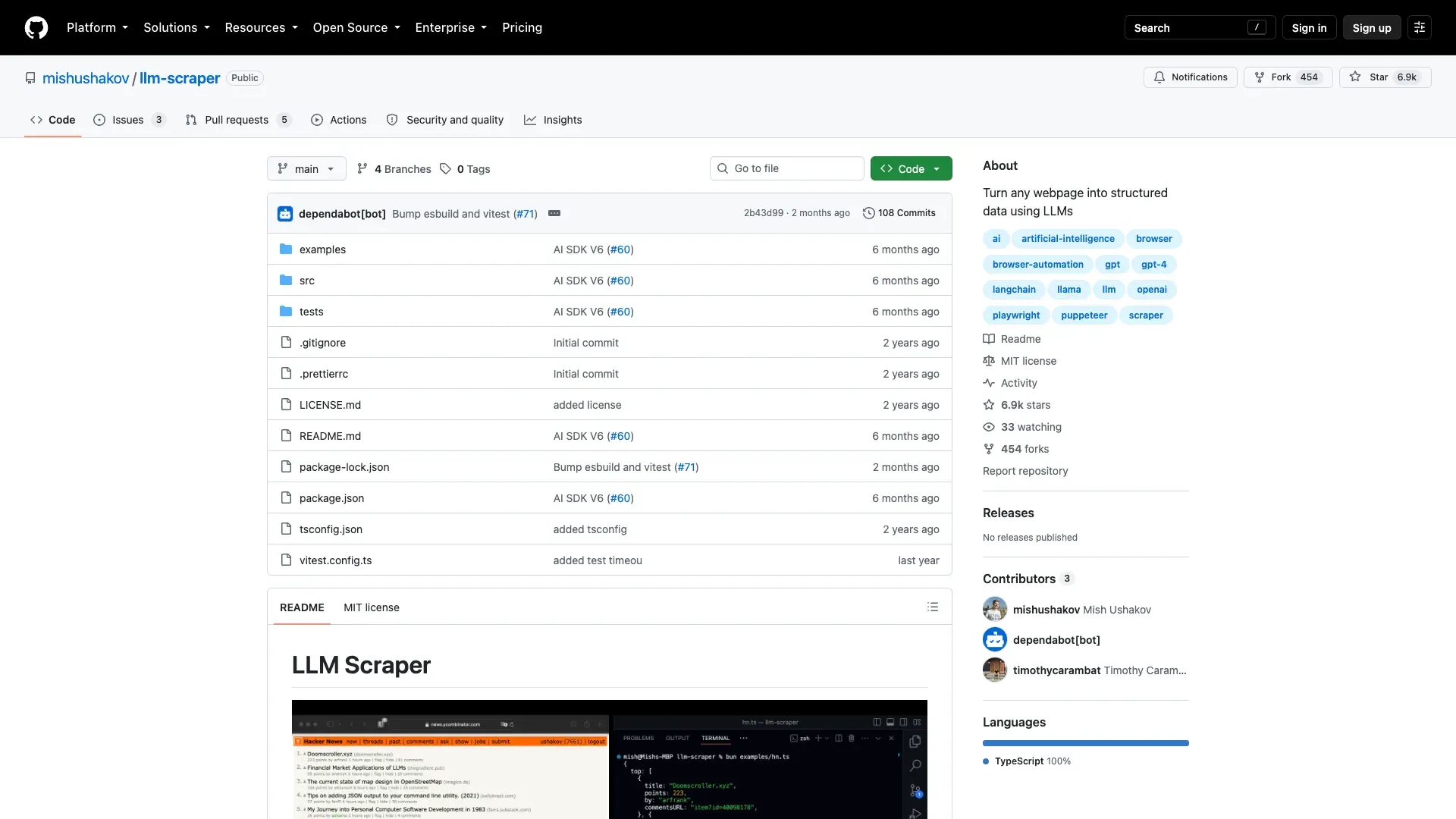Viewport: 1456px width, 819px height.
Task: Open mishushakov owner profile link
Action: pos(86,78)
